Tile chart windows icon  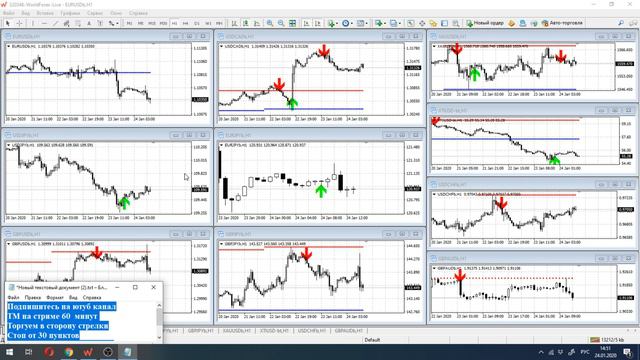(x=293, y=23)
